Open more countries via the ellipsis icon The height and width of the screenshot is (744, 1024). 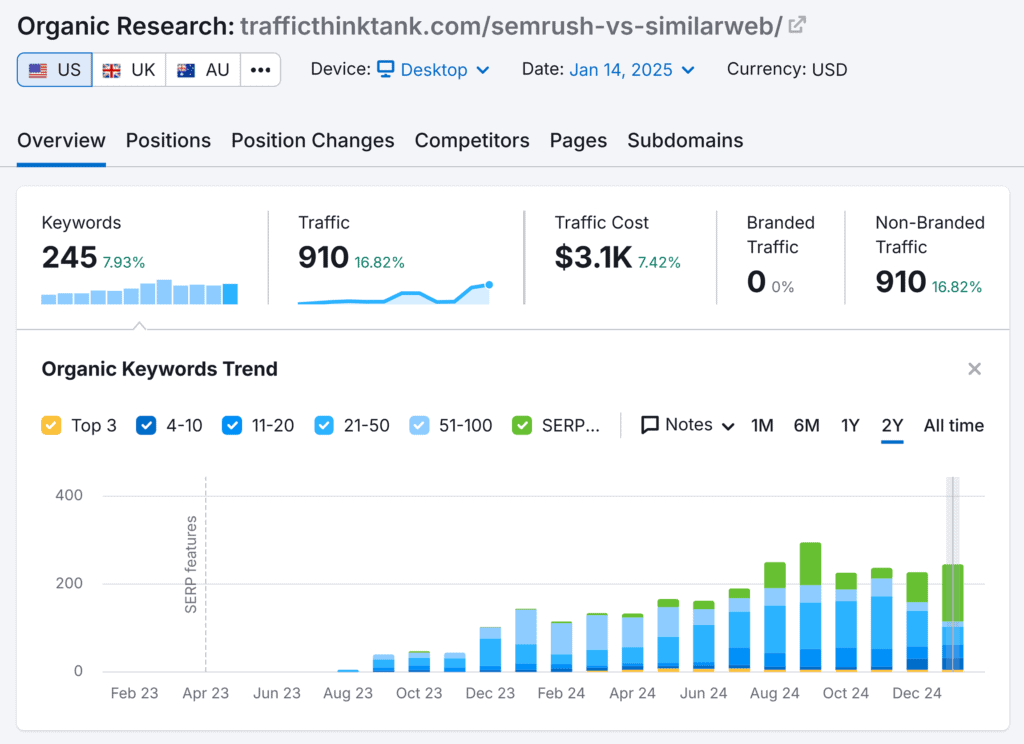coord(258,70)
